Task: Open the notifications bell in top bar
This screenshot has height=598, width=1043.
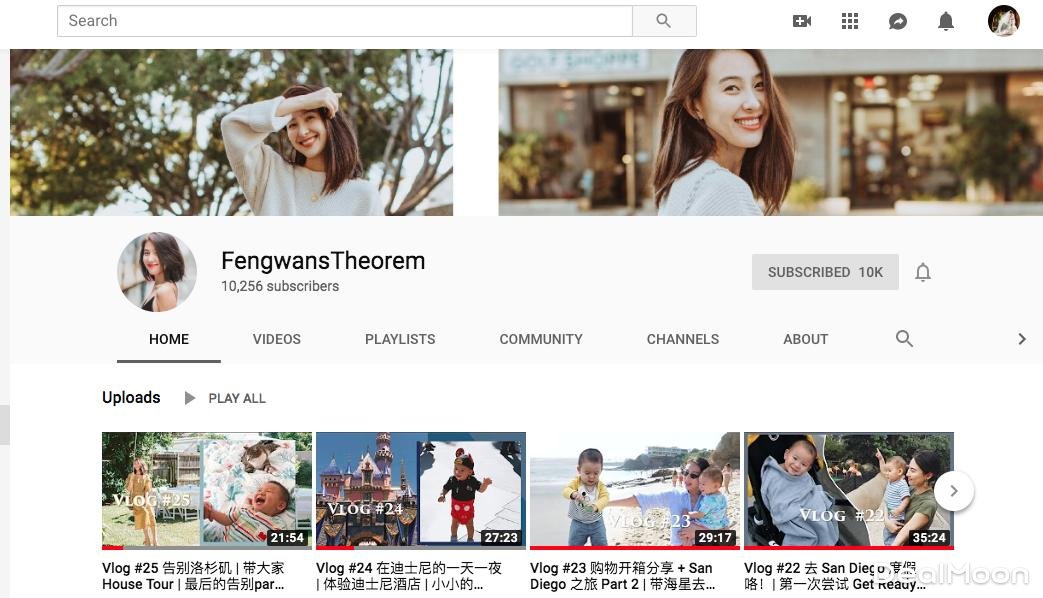Action: [946, 21]
